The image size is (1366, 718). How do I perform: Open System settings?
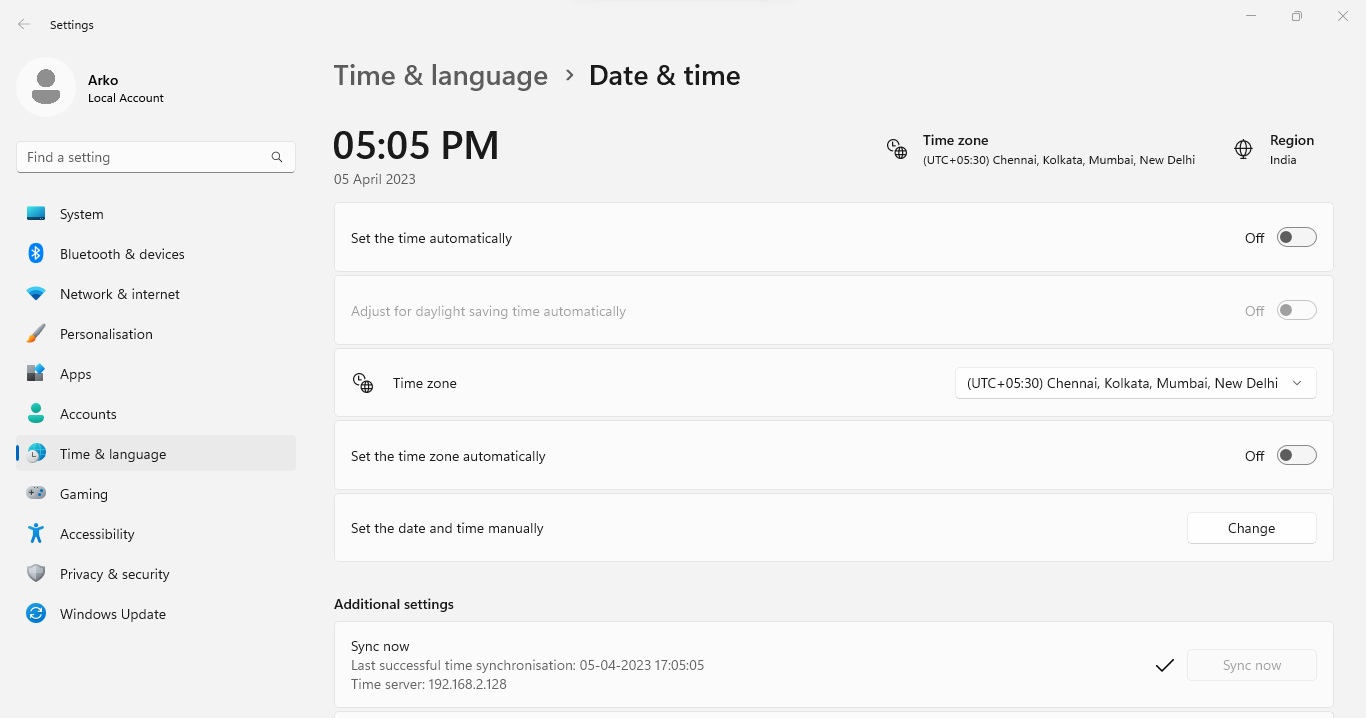tap(156, 214)
